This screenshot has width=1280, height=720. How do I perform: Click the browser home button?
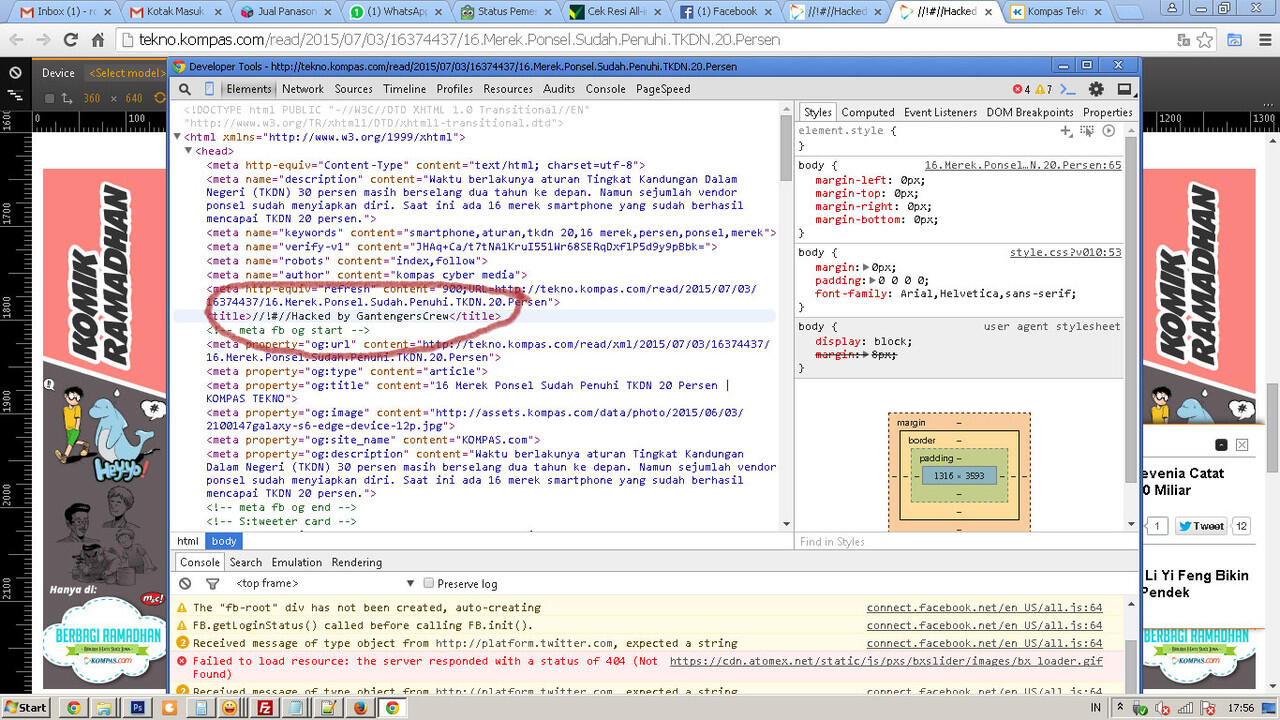98,41
